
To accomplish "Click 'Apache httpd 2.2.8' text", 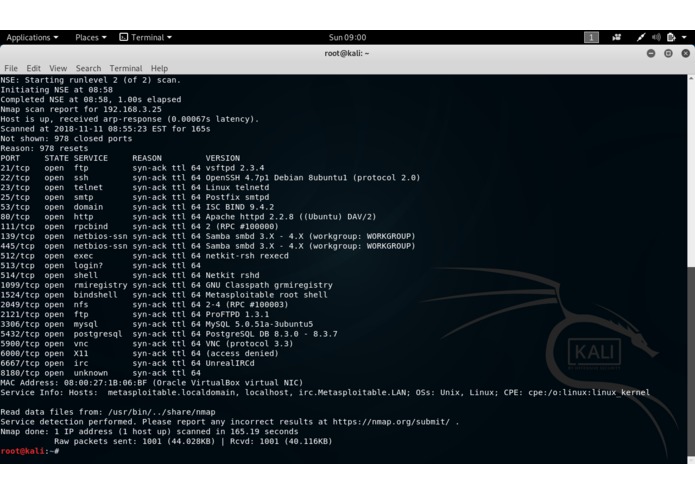I will [249, 217].
